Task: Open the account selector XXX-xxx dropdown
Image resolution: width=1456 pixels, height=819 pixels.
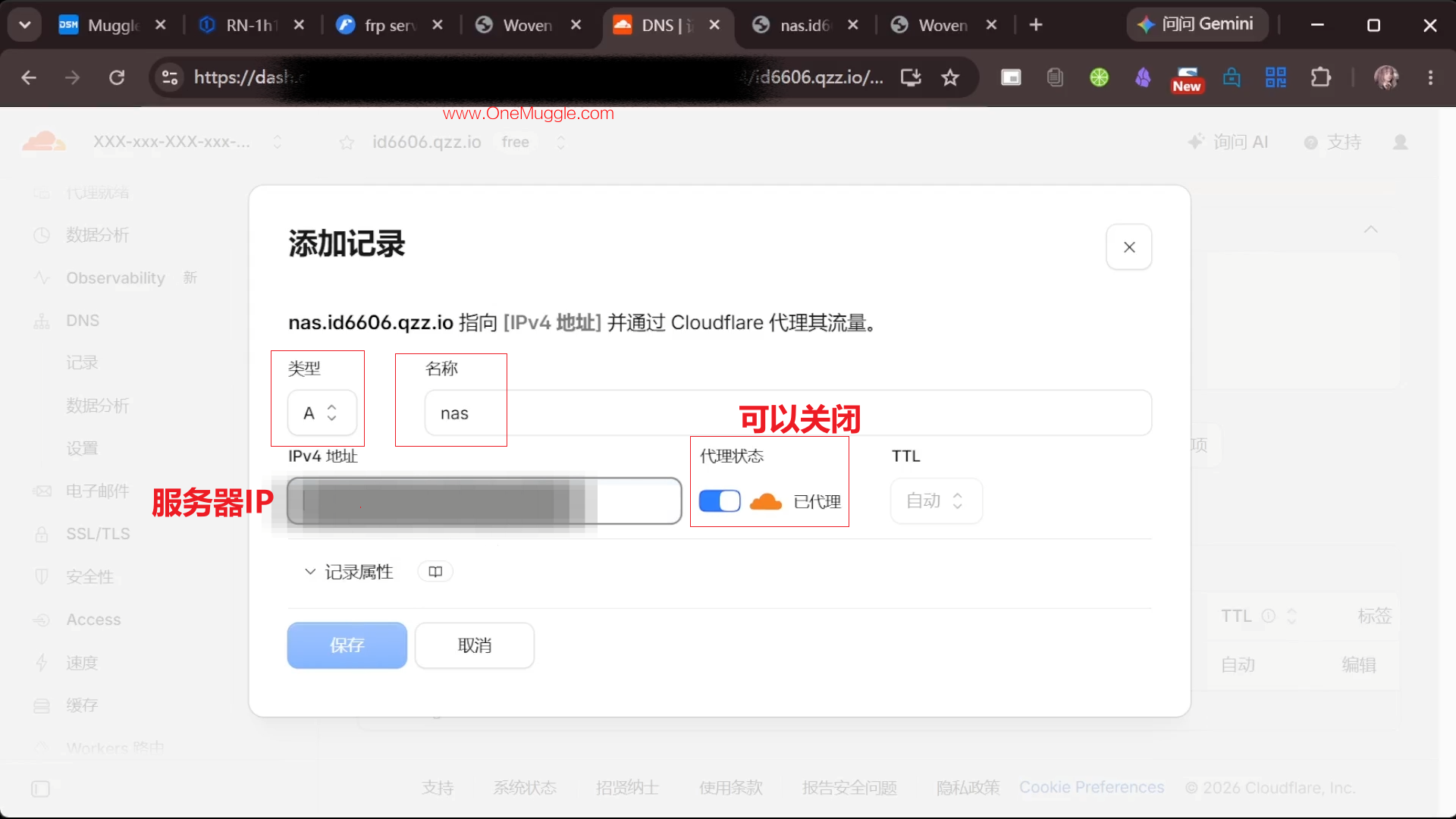Action: tap(187, 142)
